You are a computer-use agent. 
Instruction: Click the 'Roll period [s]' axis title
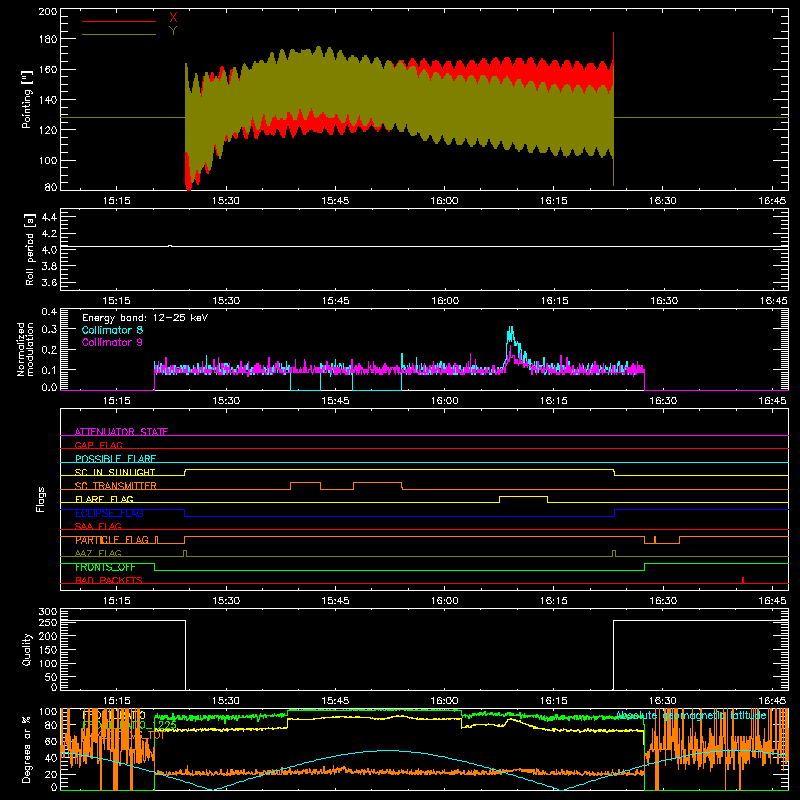30,249
